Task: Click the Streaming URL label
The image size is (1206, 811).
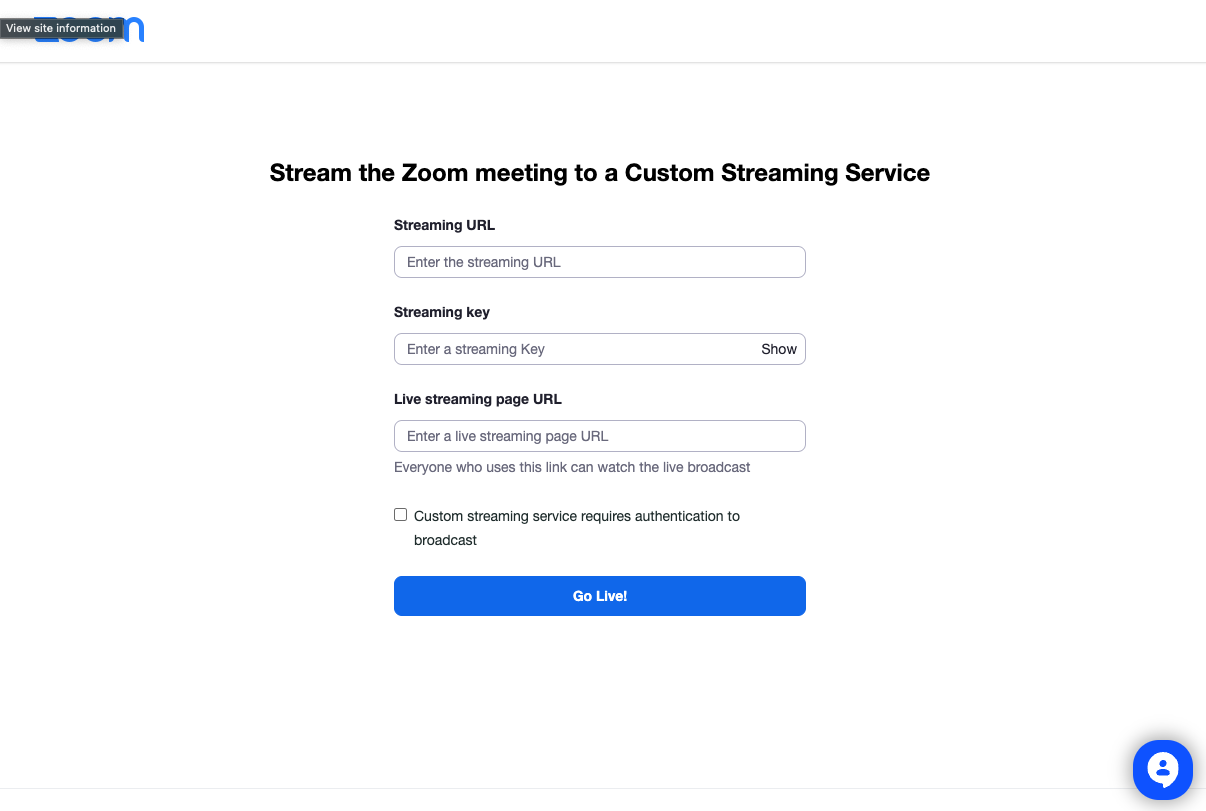Action: (445, 225)
